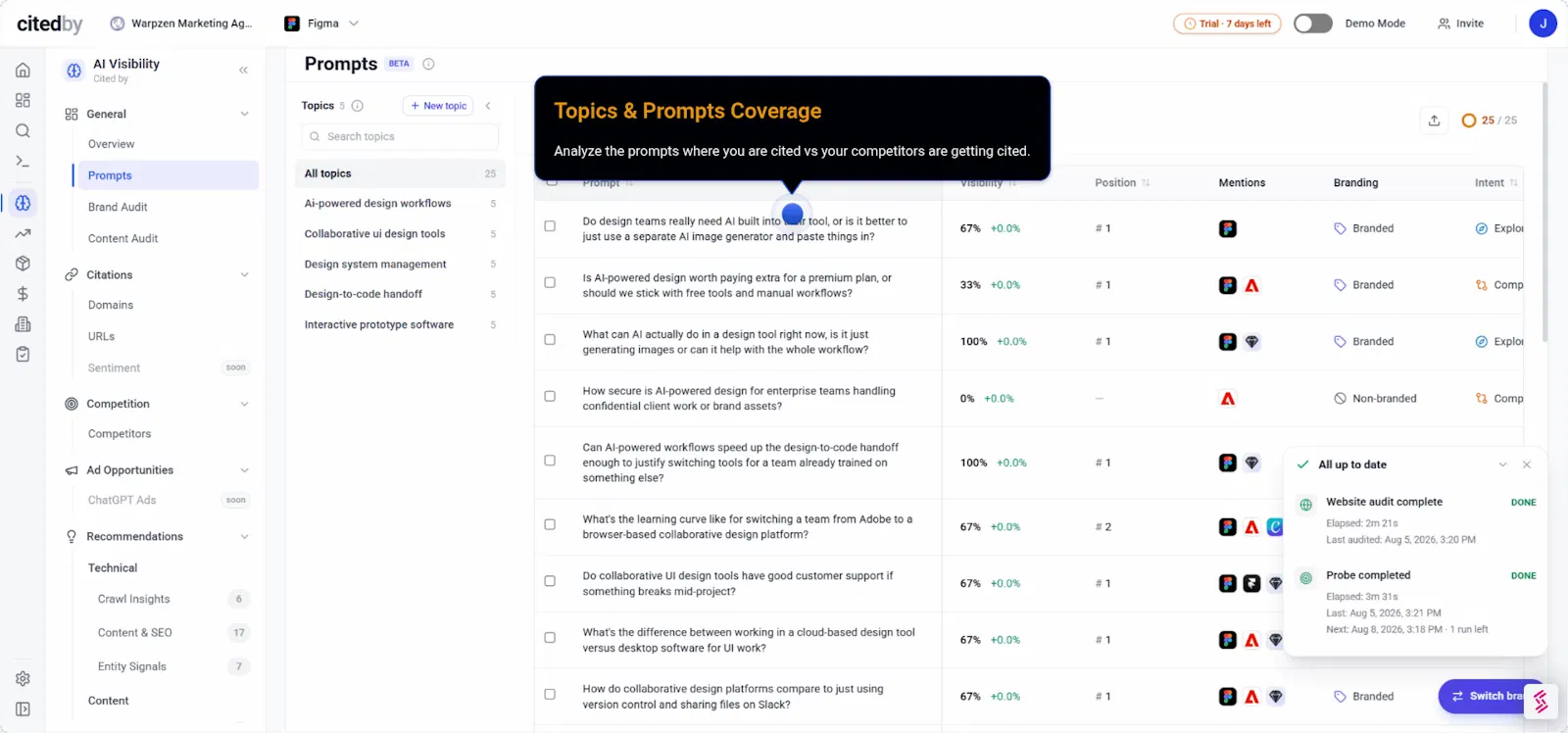Collapse the Citations section
1568x733 pixels.
[244, 275]
